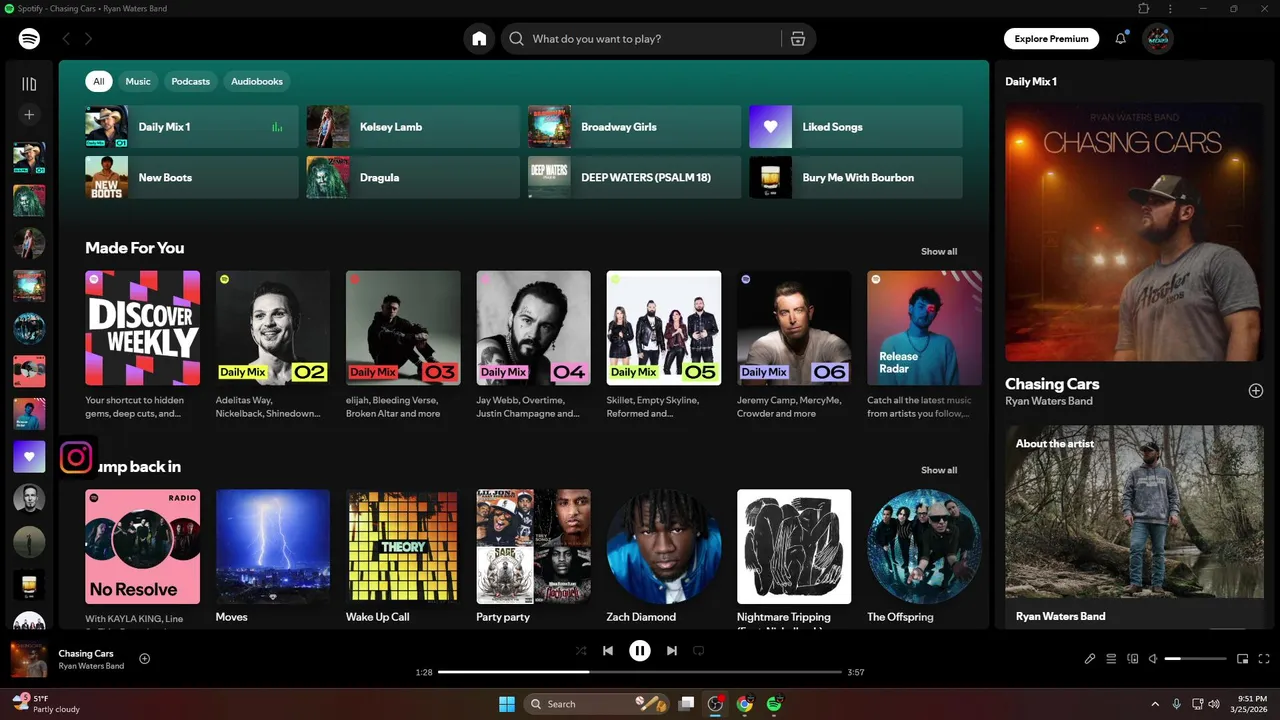1280x720 pixels.
Task: Open the notifications bell
Action: (x=1121, y=39)
